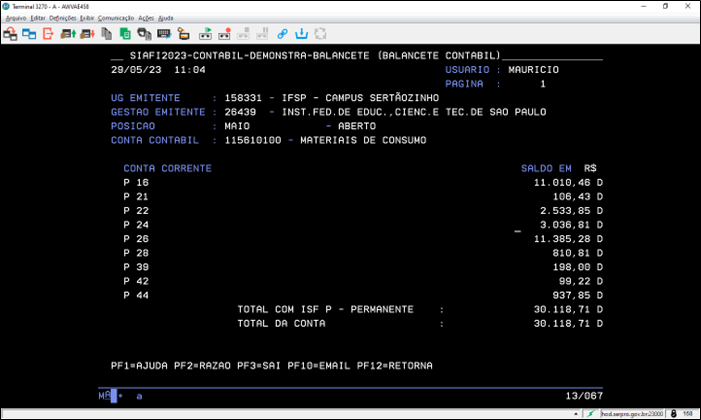Click the blue download tray icon
This screenshot has width=701, height=420.
(301, 34)
